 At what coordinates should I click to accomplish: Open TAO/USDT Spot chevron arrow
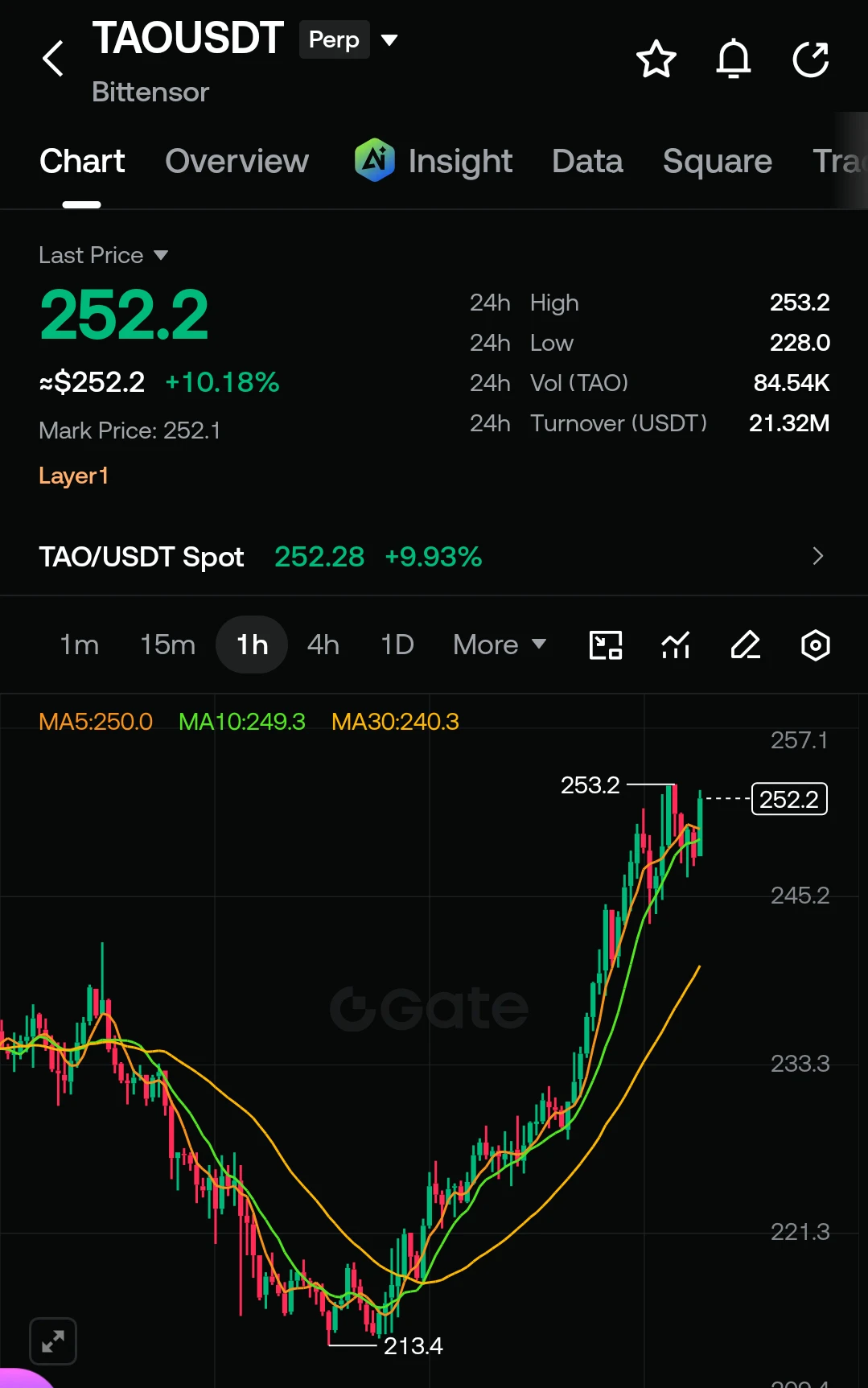(817, 556)
